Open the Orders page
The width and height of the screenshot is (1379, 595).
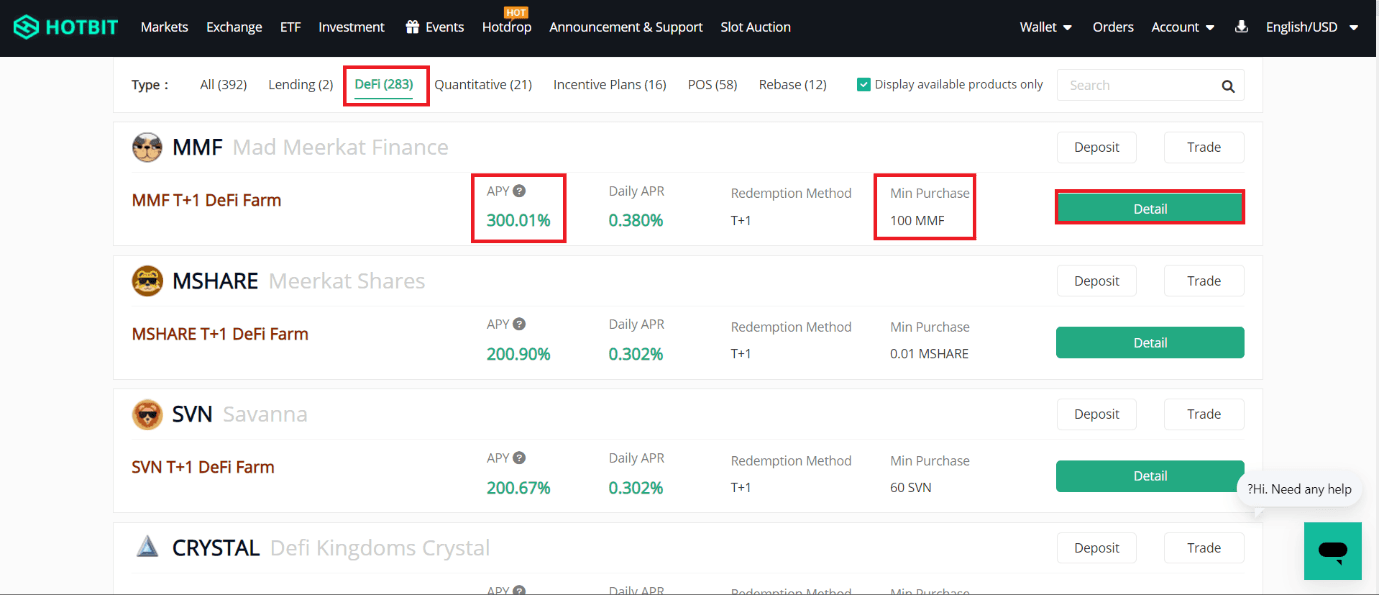tap(1113, 27)
